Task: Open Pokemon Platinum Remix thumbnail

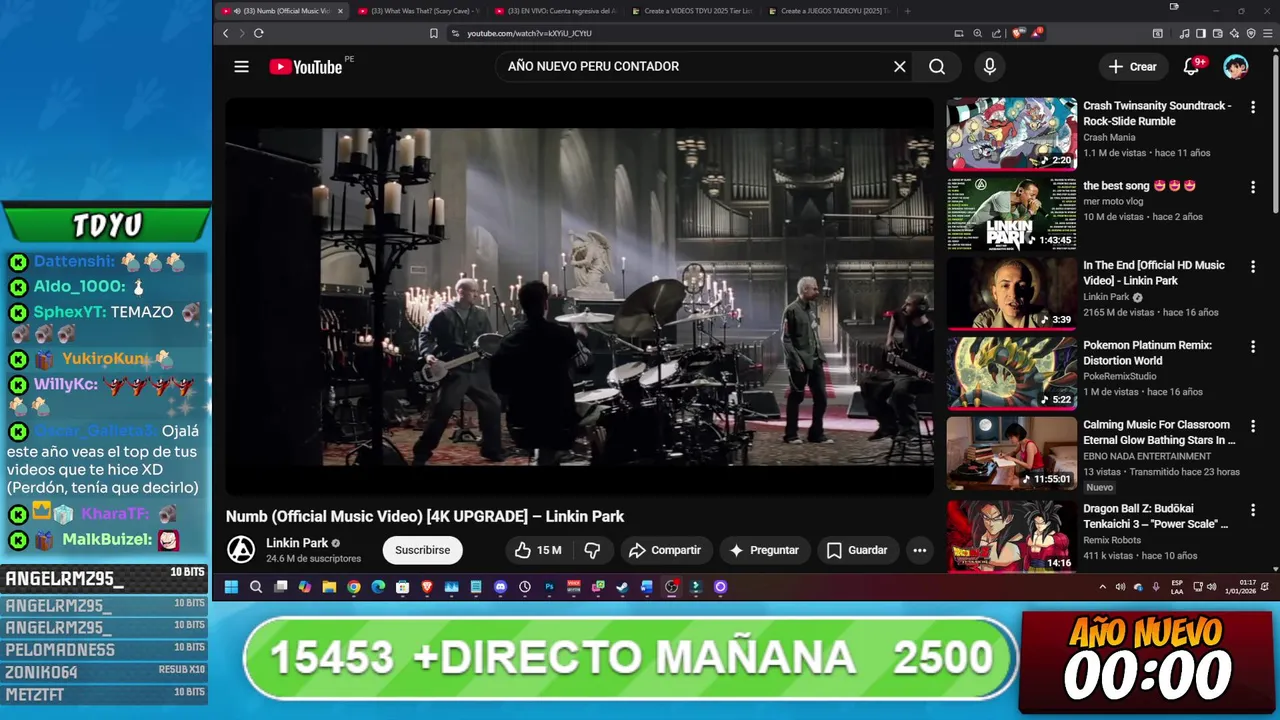Action: coord(1012,373)
